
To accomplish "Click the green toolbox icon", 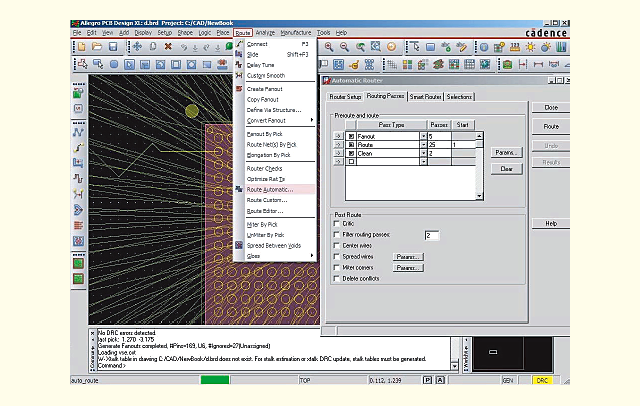I will tap(507, 64).
